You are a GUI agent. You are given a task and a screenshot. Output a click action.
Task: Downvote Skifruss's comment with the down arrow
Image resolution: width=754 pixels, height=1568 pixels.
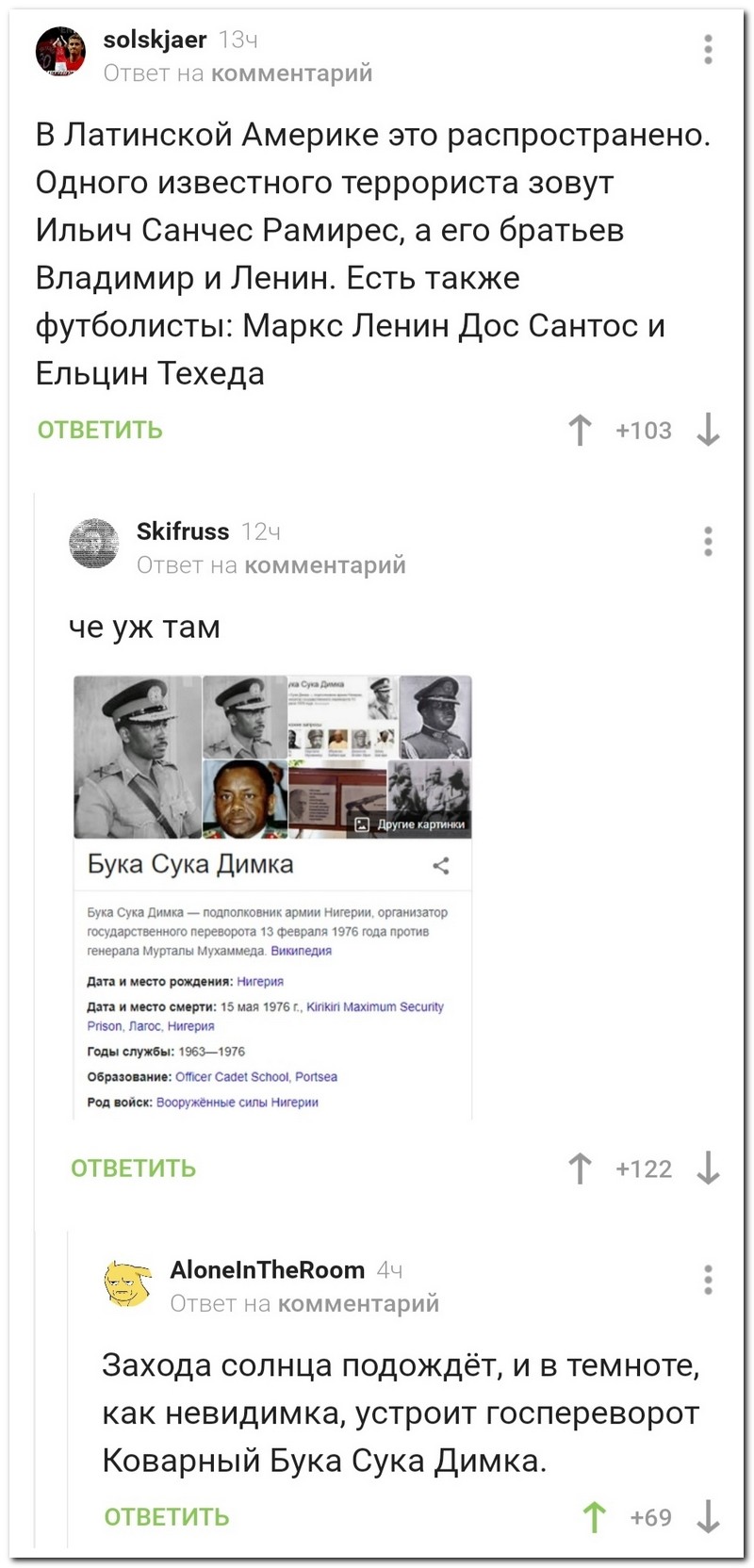708,1169
